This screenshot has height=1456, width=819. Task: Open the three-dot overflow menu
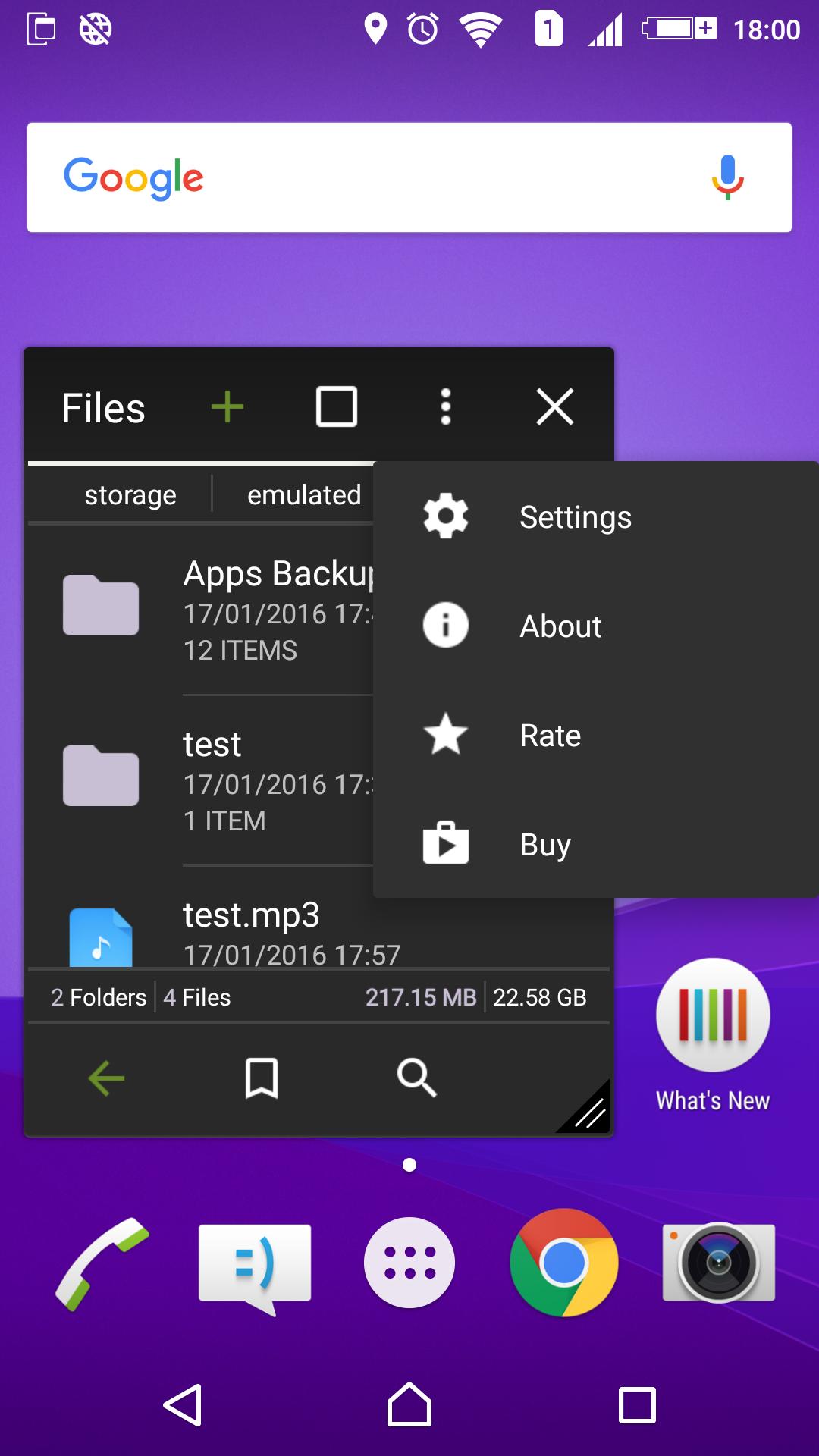click(x=446, y=407)
